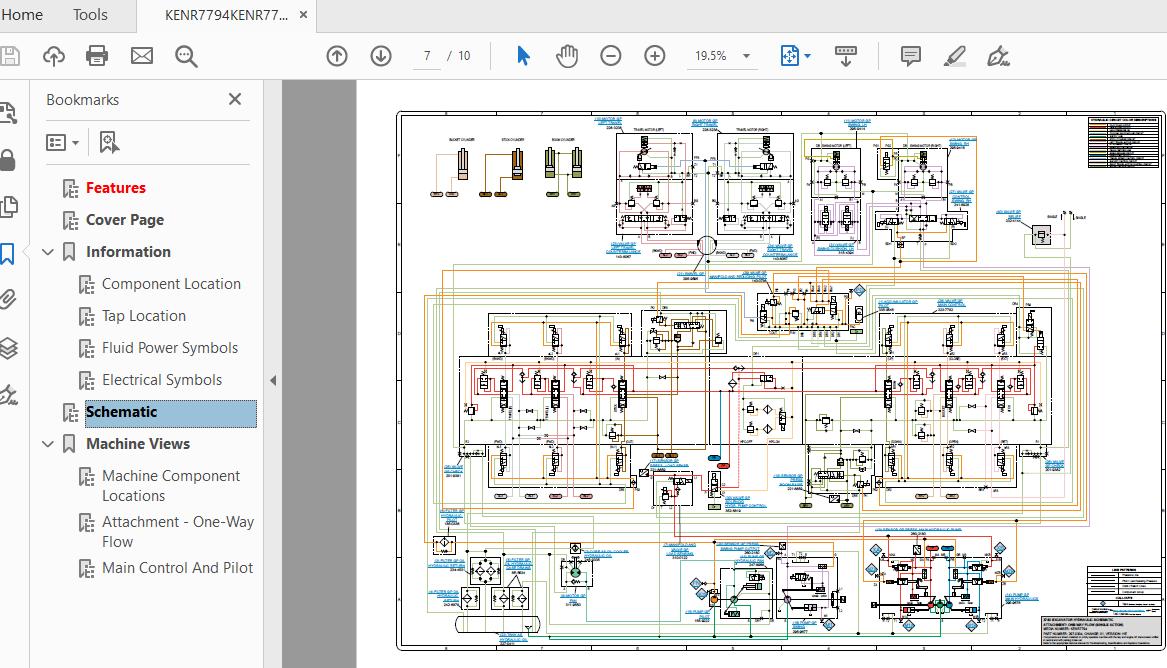Select the Information bookmark
Screen dimensions: 1167x668
[x=128, y=251]
